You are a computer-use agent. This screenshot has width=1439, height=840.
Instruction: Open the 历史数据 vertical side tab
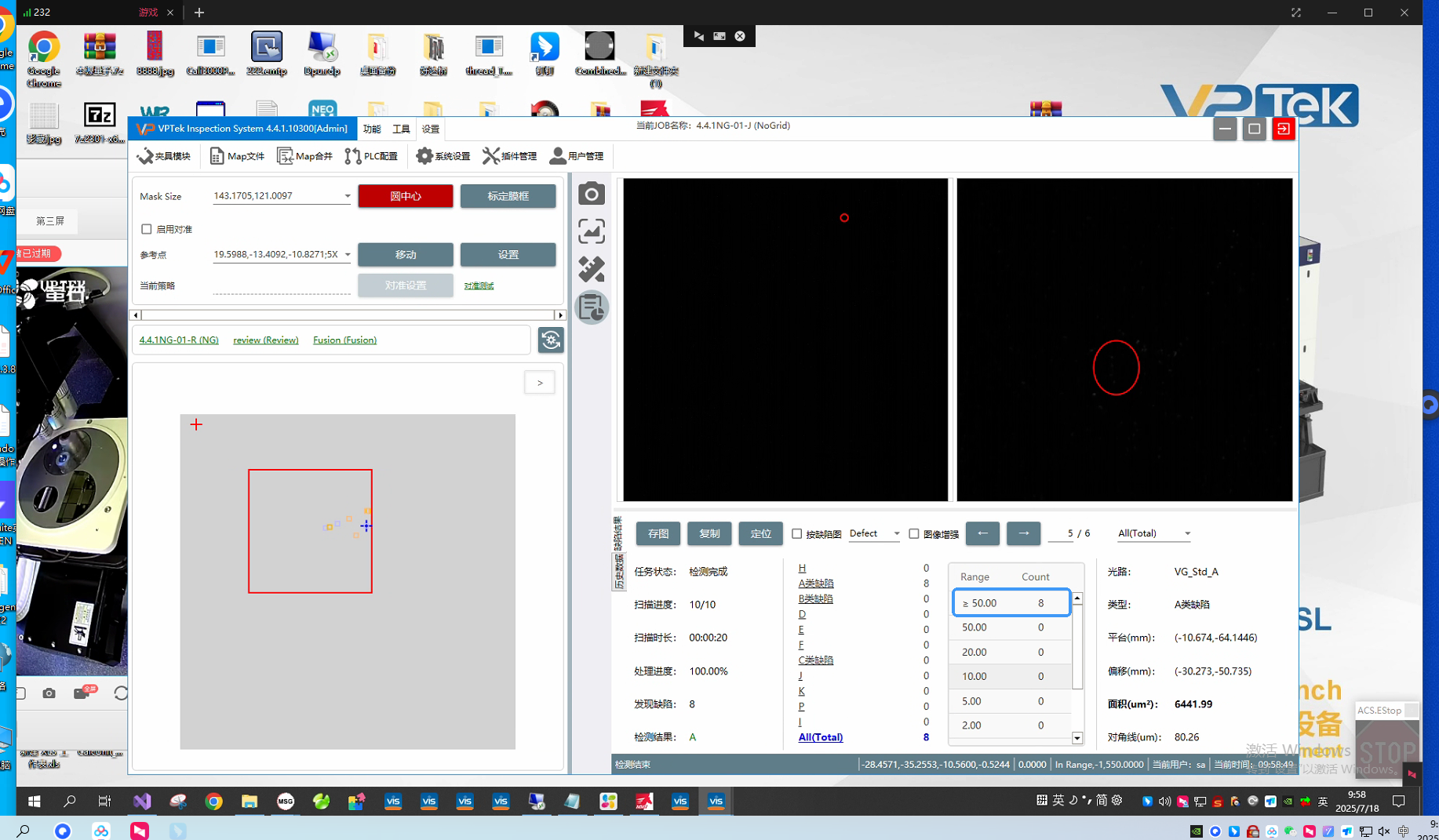click(618, 571)
